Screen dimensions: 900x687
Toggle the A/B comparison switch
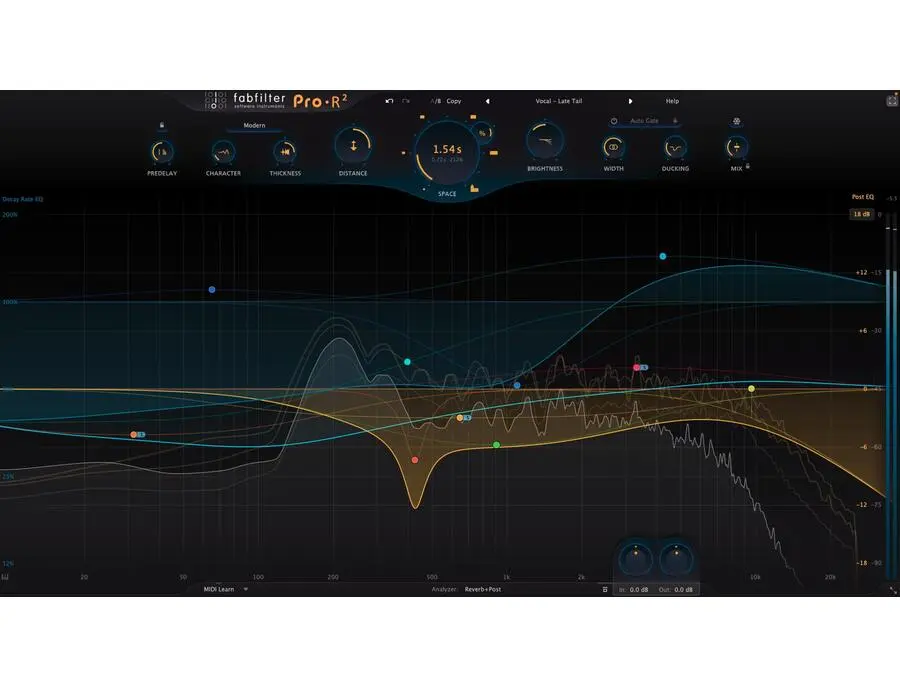coord(433,101)
